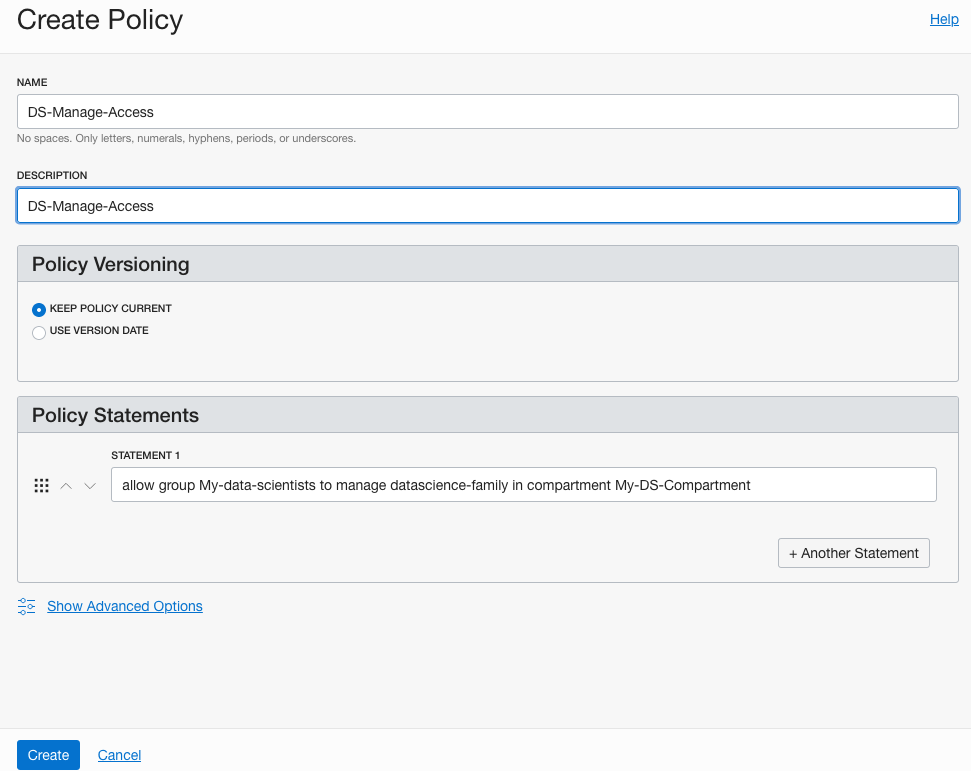Screen dimensions: 971x771
Task: Move Statement 1 up with the arrow
Action: [x=66, y=485]
